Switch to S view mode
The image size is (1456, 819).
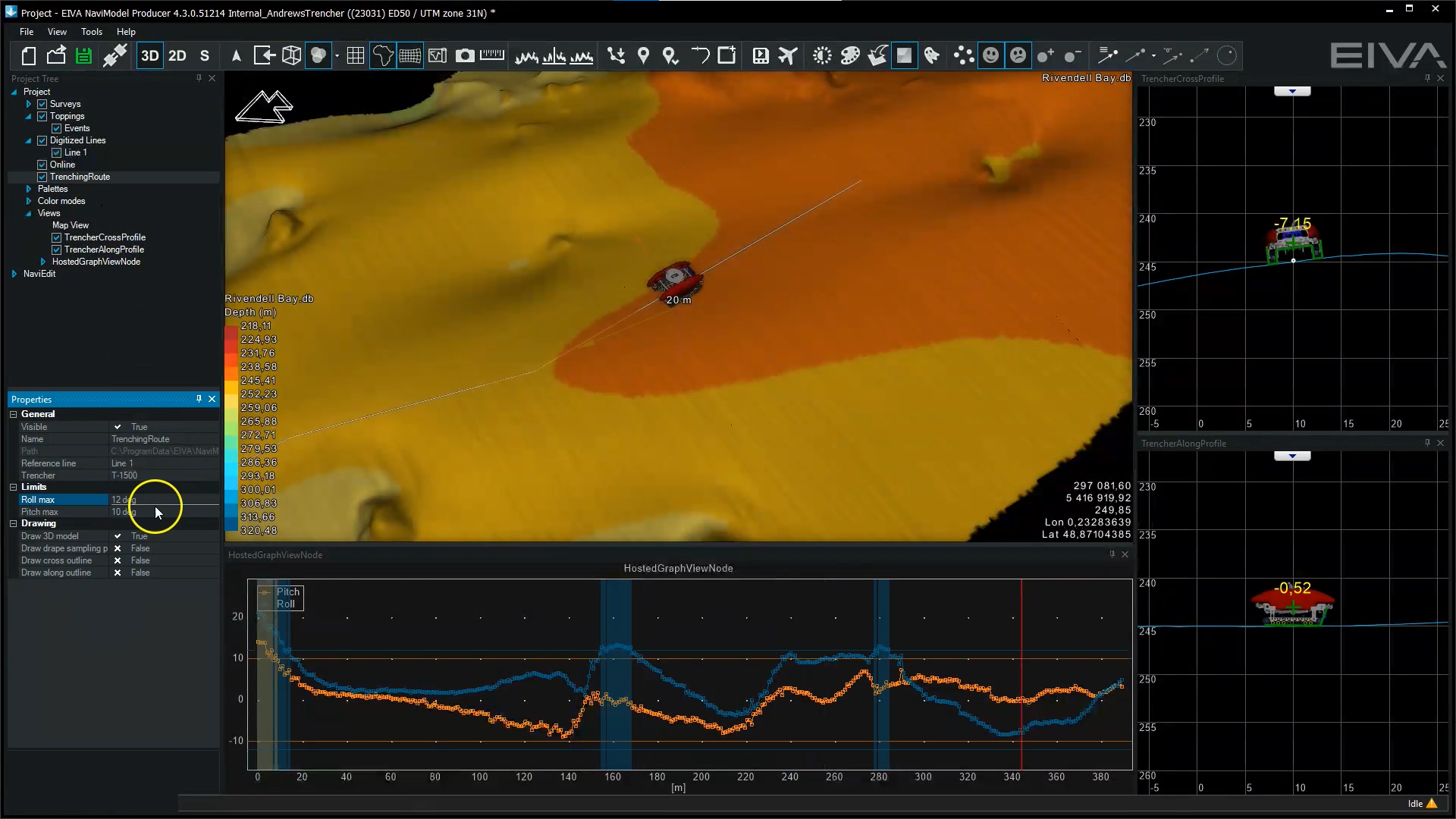[205, 55]
